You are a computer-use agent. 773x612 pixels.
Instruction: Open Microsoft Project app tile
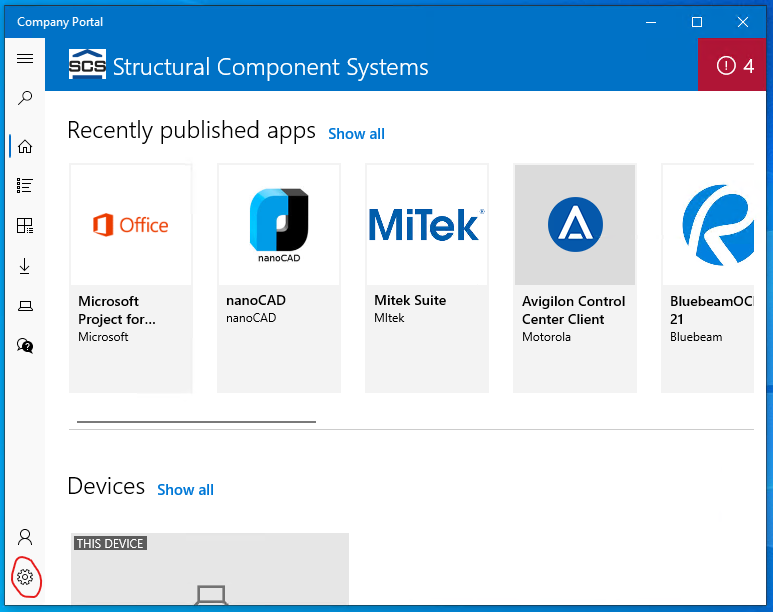131,279
